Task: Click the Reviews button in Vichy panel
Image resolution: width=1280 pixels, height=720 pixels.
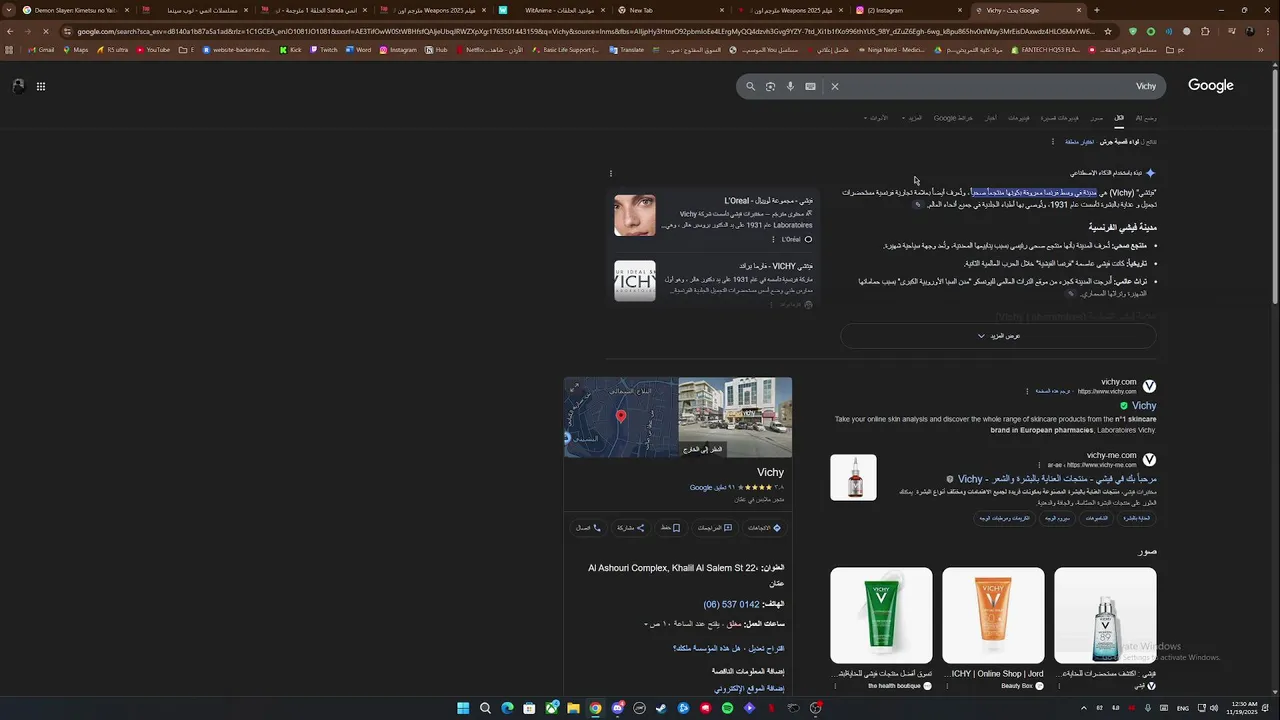Action: (x=715, y=528)
